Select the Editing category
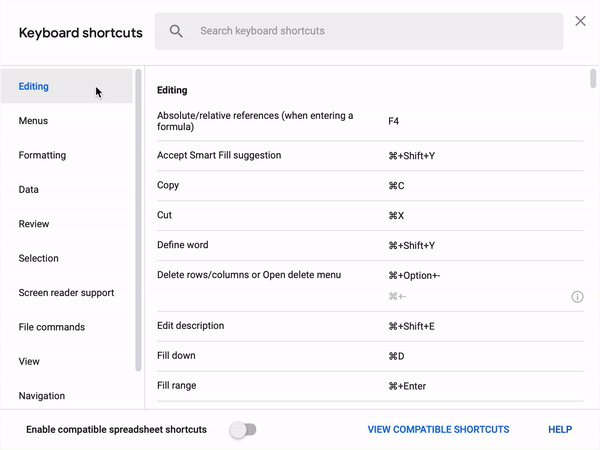 (x=67, y=86)
